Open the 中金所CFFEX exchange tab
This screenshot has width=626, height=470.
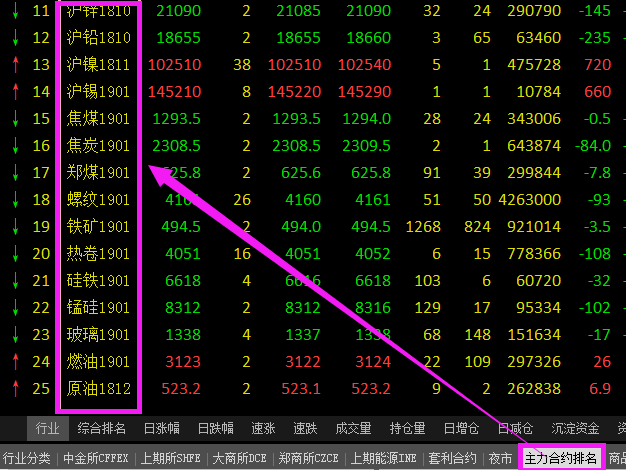[96, 458]
